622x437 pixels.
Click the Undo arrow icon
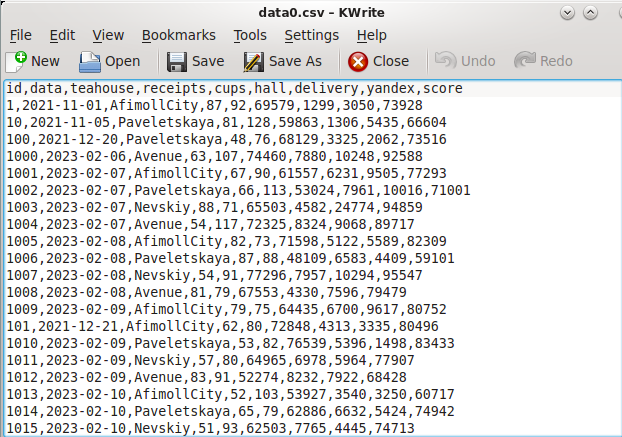(x=445, y=61)
